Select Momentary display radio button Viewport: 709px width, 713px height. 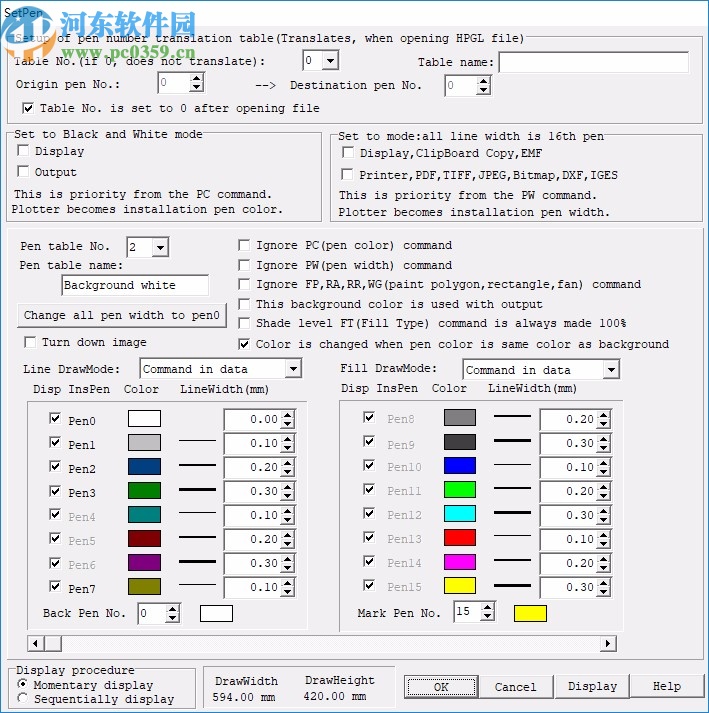point(22,683)
